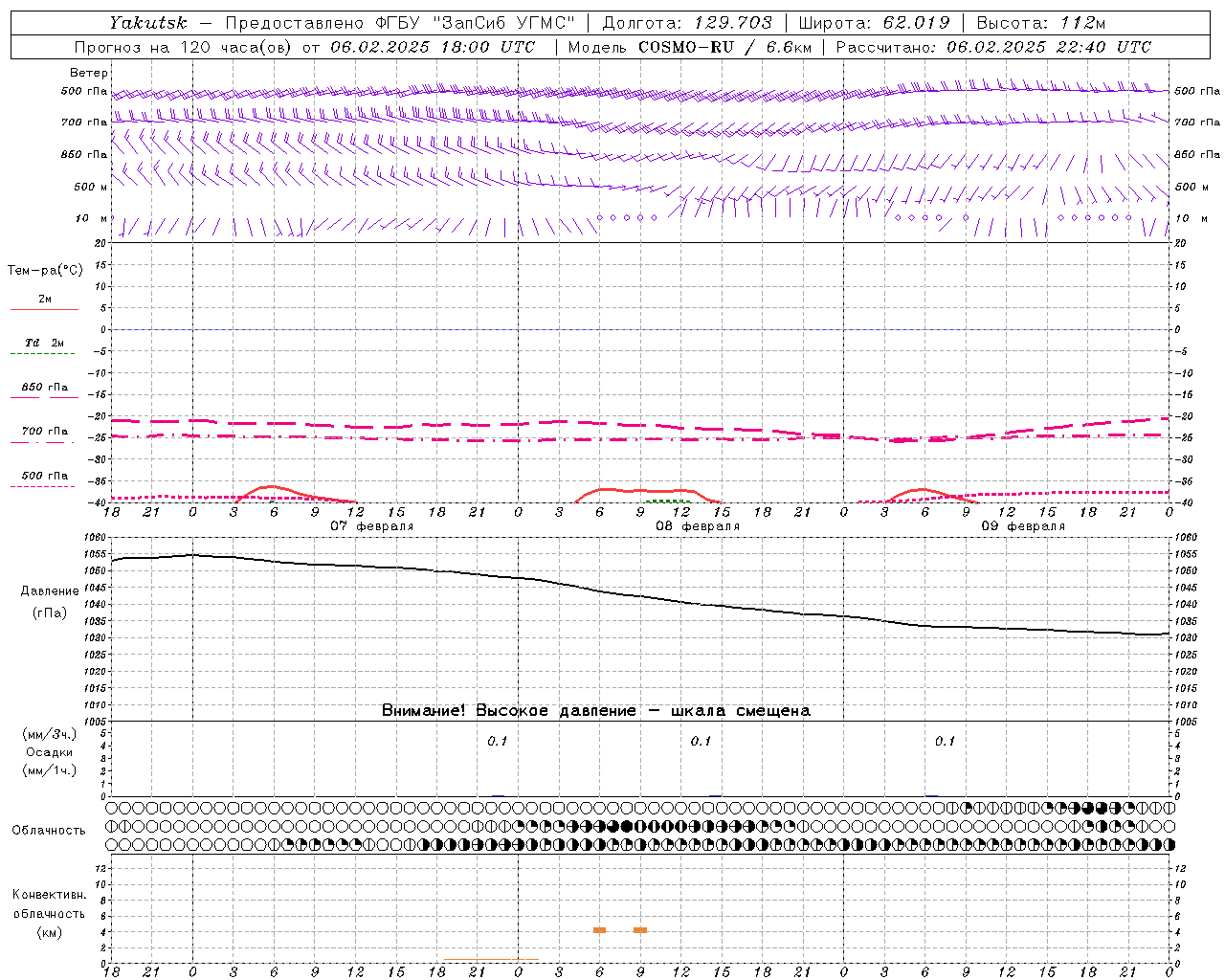Click the long orange line near convective zero level

tap(491, 960)
